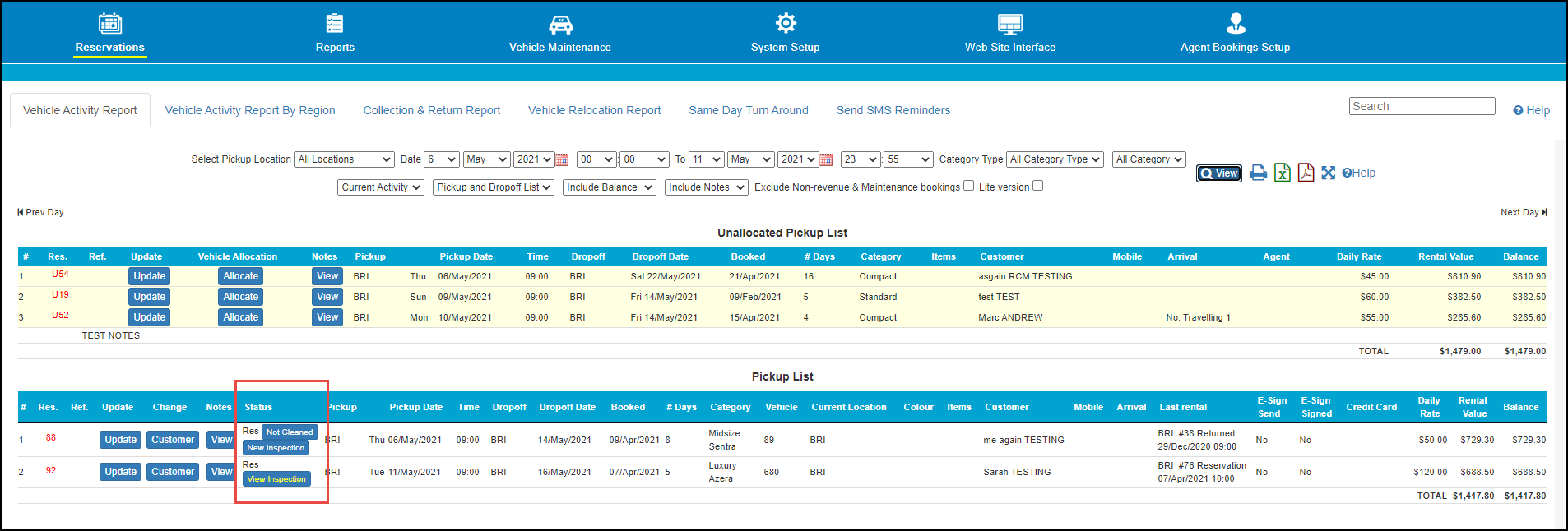The image size is (1568, 531).
Task: Open the start month dropdown
Action: pos(486,159)
